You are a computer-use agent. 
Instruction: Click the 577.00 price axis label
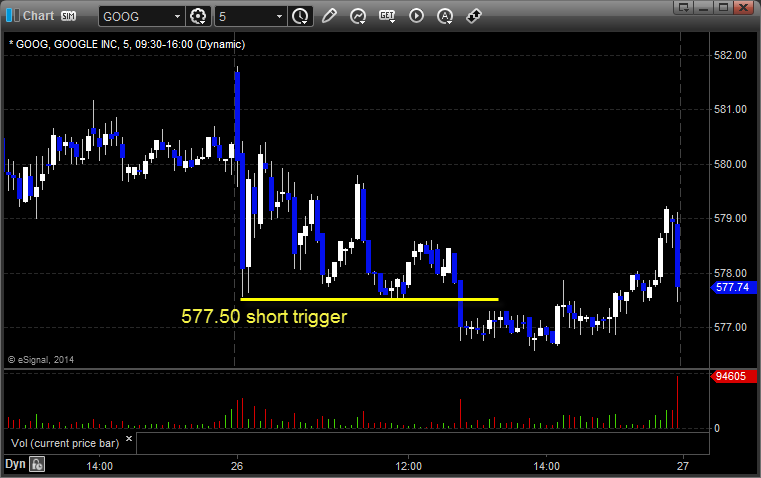coord(730,328)
